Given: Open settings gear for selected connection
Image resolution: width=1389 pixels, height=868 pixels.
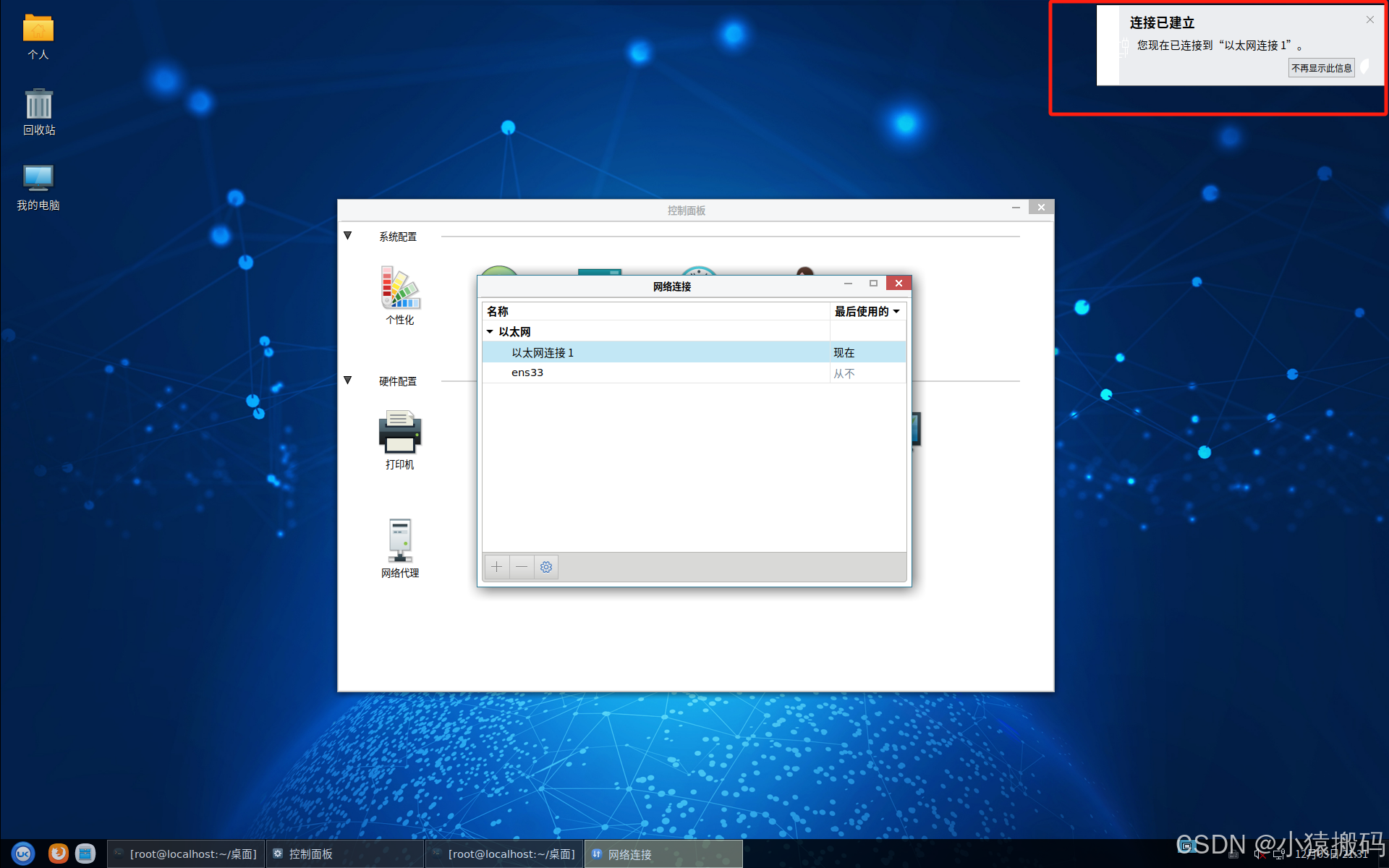Looking at the screenshot, I should pyautogui.click(x=546, y=567).
